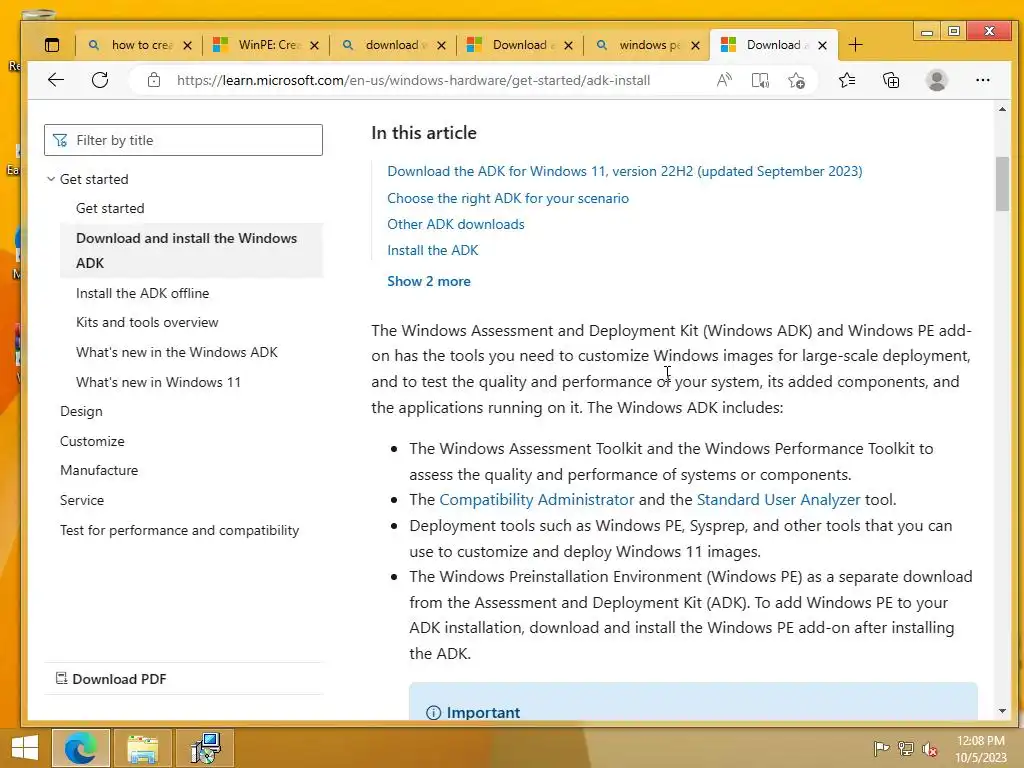Image resolution: width=1024 pixels, height=768 pixels.
Task: Open the Settings and more ellipsis menu
Action: click(982, 80)
